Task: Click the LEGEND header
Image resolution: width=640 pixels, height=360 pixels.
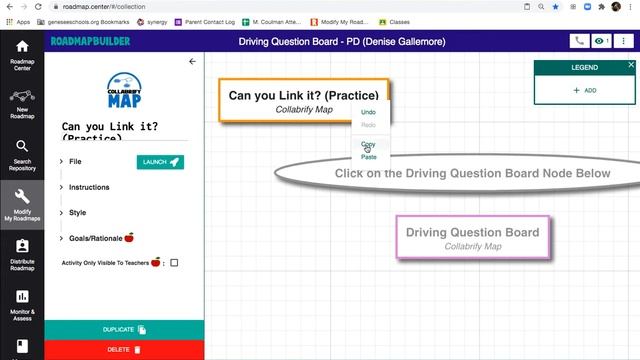Action: [x=584, y=68]
